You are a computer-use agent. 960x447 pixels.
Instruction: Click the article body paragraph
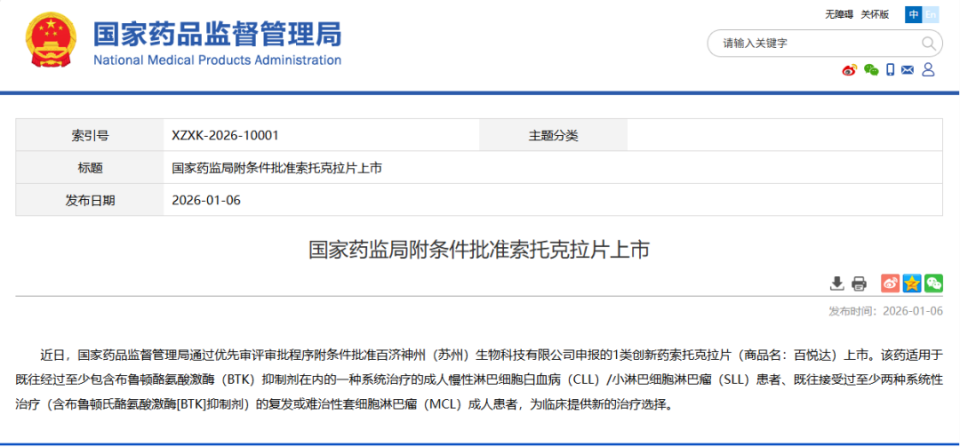(x=479, y=380)
